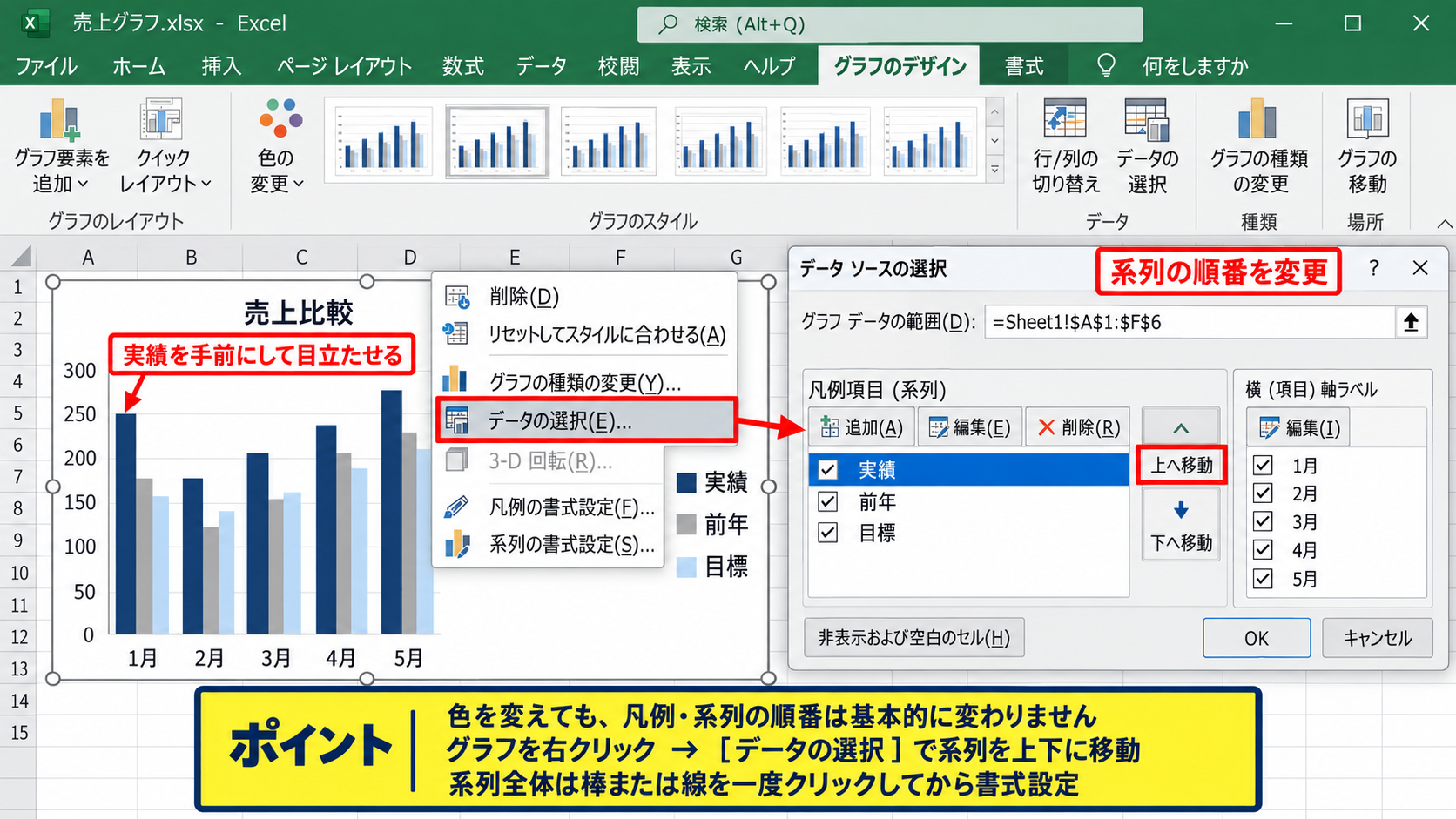Click the blue down arrow 下へ移動 button

pos(1181,525)
